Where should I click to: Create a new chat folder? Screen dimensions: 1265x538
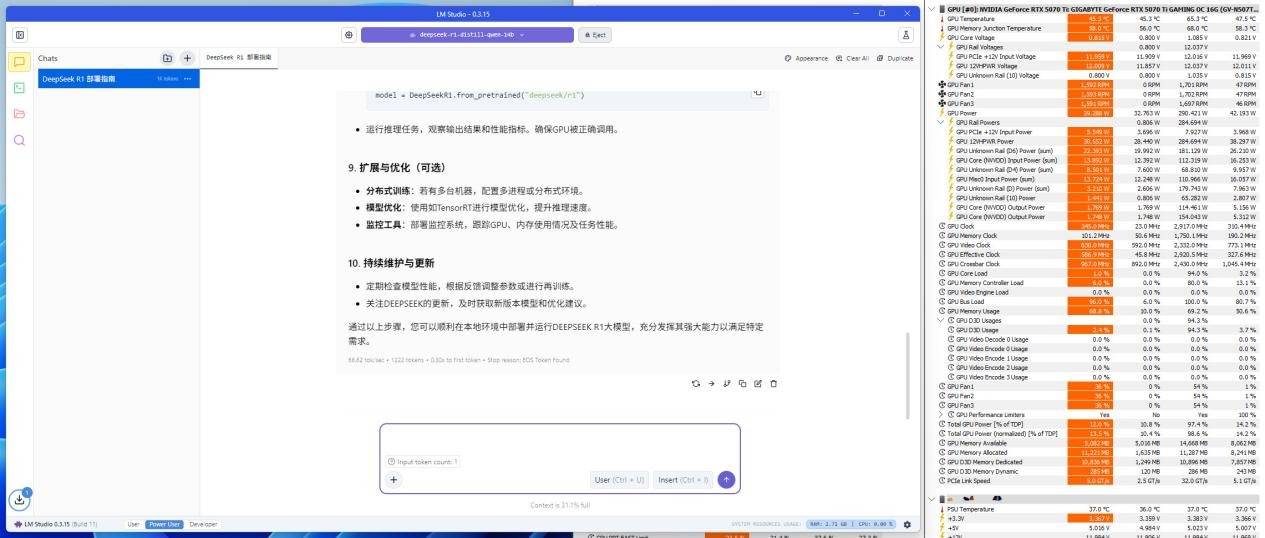[167, 59]
